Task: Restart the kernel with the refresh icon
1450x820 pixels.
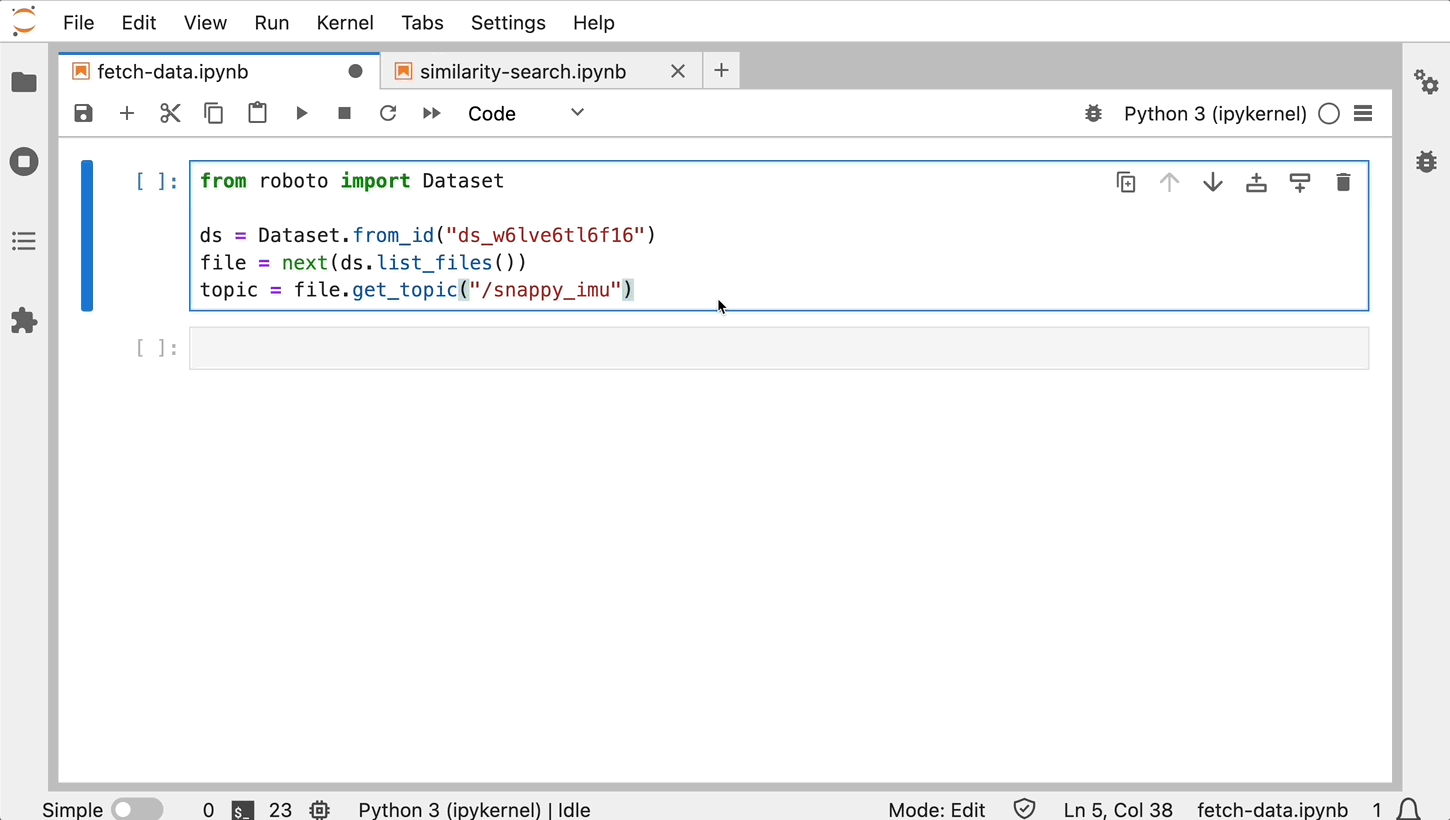Action: click(x=388, y=113)
